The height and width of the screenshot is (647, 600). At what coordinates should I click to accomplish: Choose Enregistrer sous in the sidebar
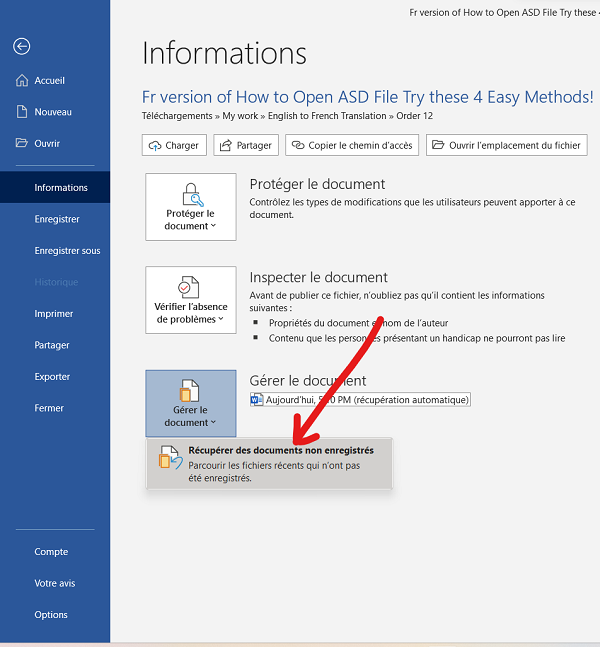click(x=55, y=250)
